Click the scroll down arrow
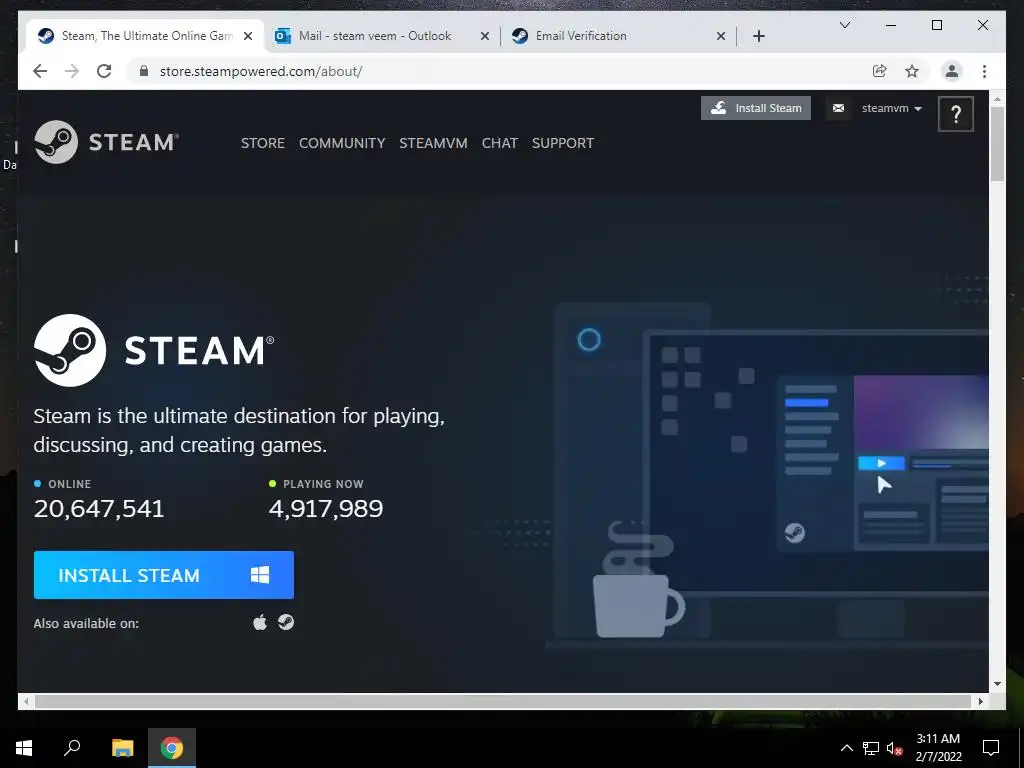Viewport: 1024px width, 768px height. [997, 684]
